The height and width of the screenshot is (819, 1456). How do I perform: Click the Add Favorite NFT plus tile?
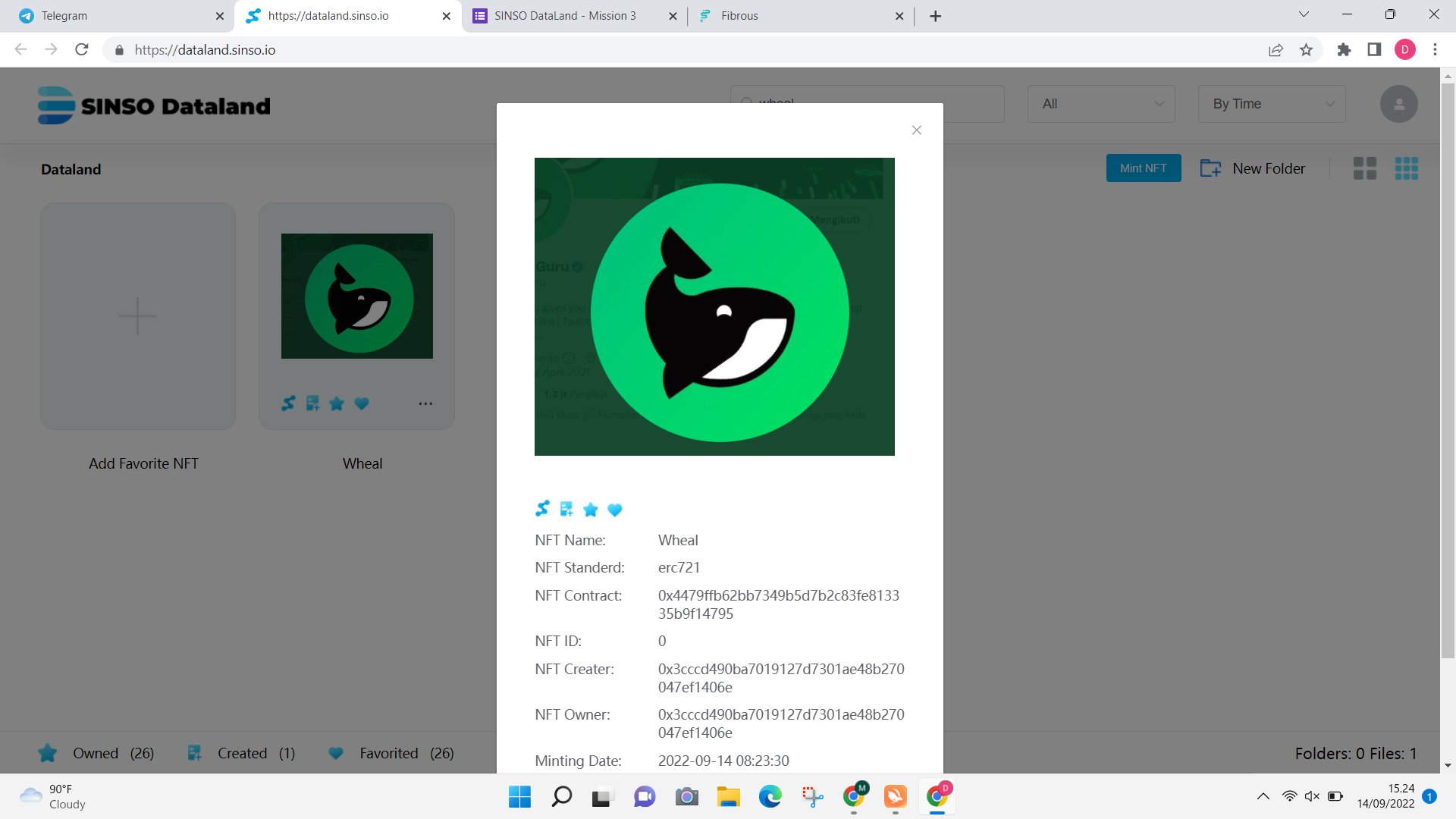138,316
